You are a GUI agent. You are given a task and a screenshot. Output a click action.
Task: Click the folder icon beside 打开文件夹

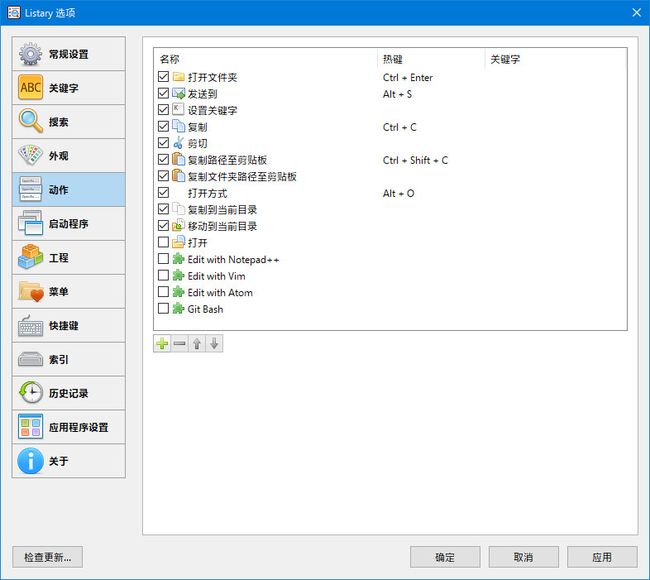pos(178,77)
